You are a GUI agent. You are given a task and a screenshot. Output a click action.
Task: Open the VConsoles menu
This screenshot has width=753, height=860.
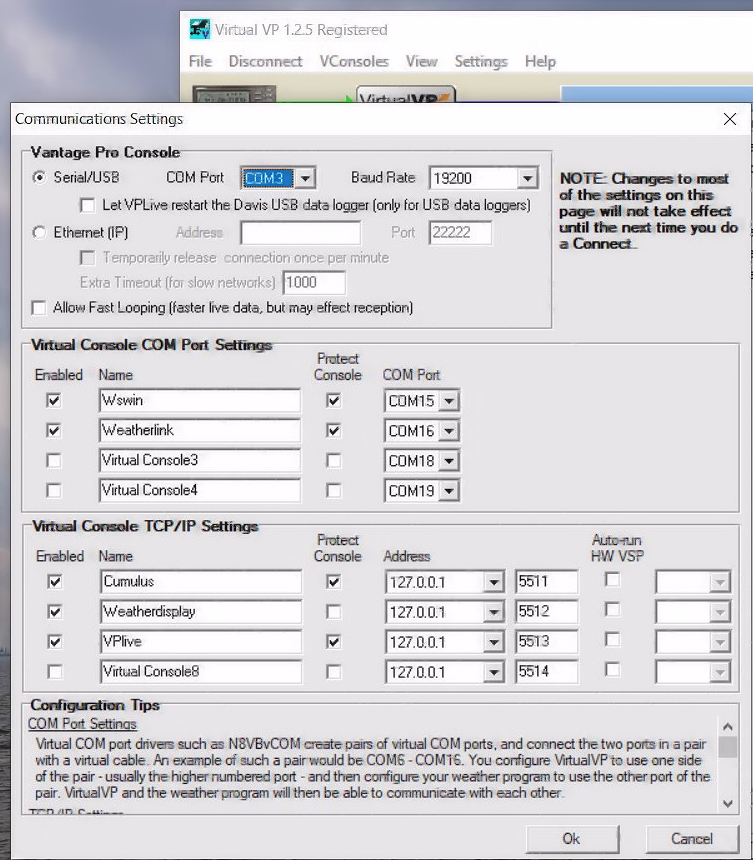coord(354,61)
